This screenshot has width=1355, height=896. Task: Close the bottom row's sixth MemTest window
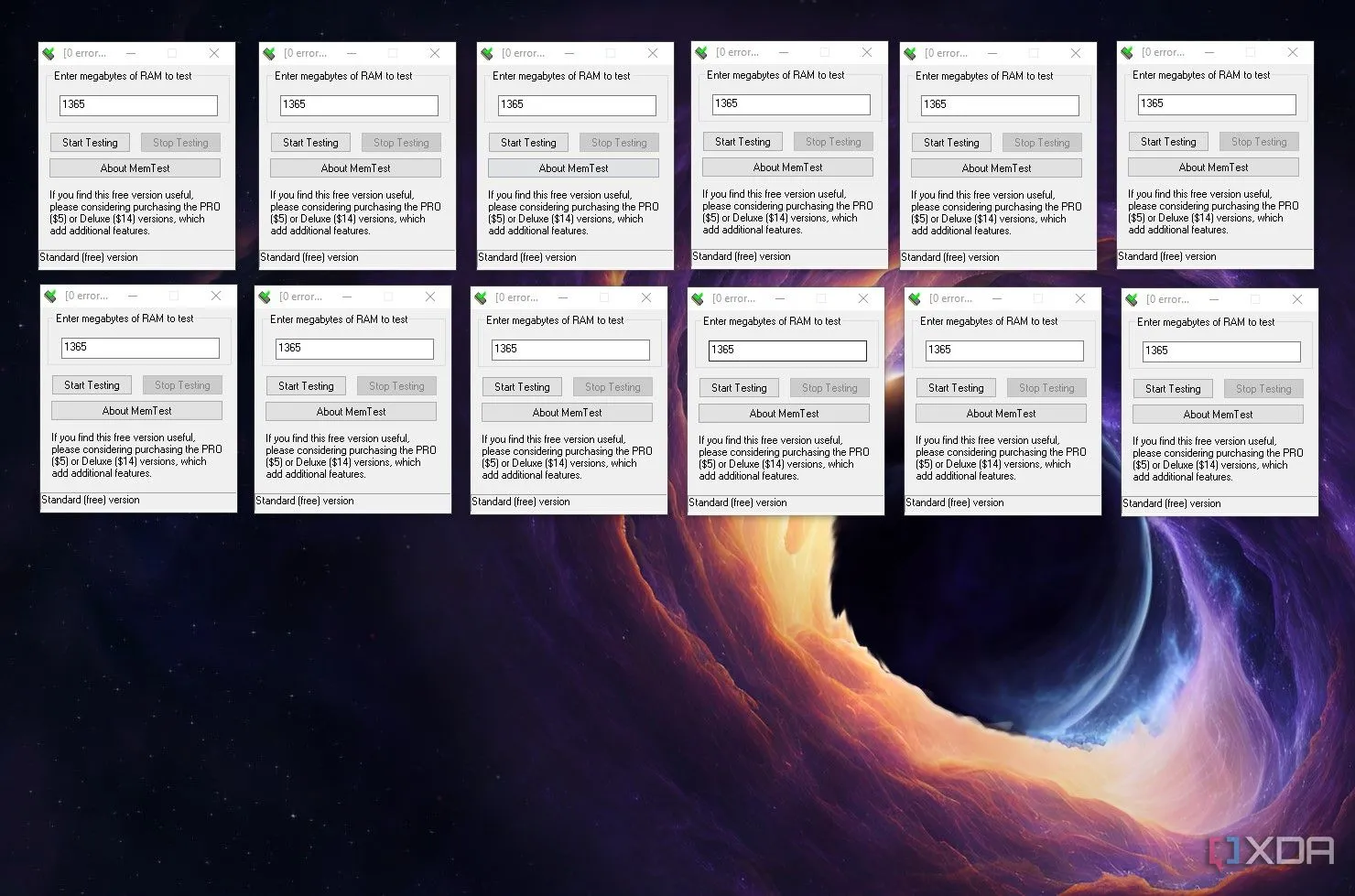pos(1296,300)
